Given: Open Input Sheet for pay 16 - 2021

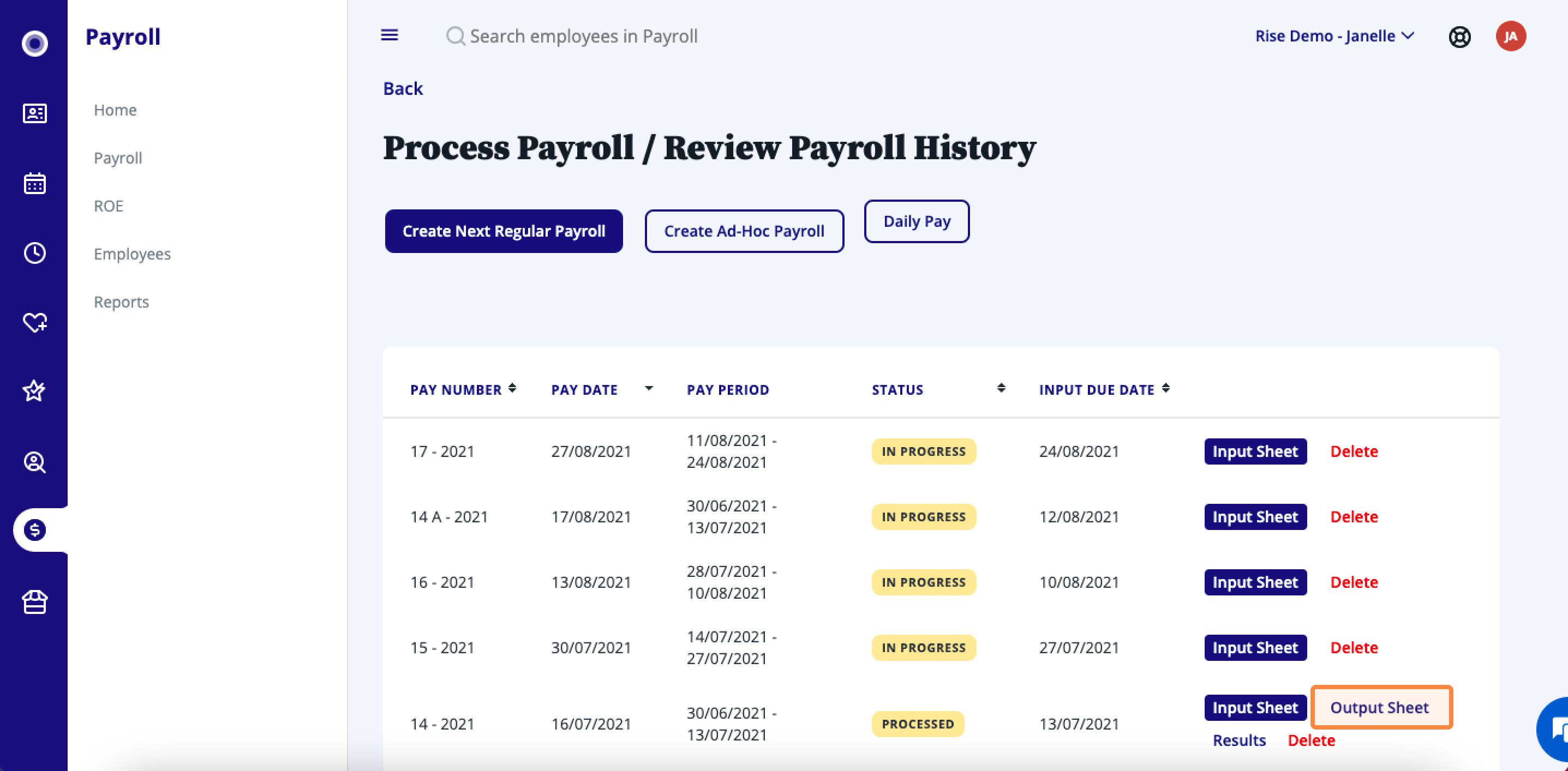Looking at the screenshot, I should pyautogui.click(x=1255, y=582).
